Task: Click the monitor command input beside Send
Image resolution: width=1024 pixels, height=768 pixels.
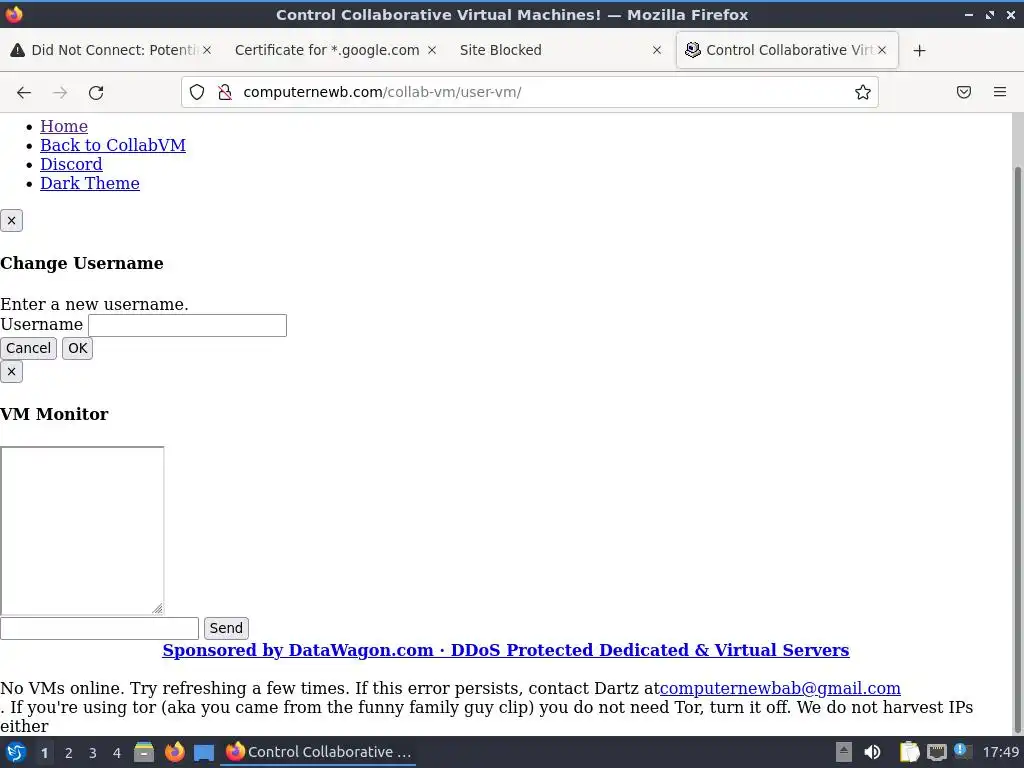Action: point(99,628)
